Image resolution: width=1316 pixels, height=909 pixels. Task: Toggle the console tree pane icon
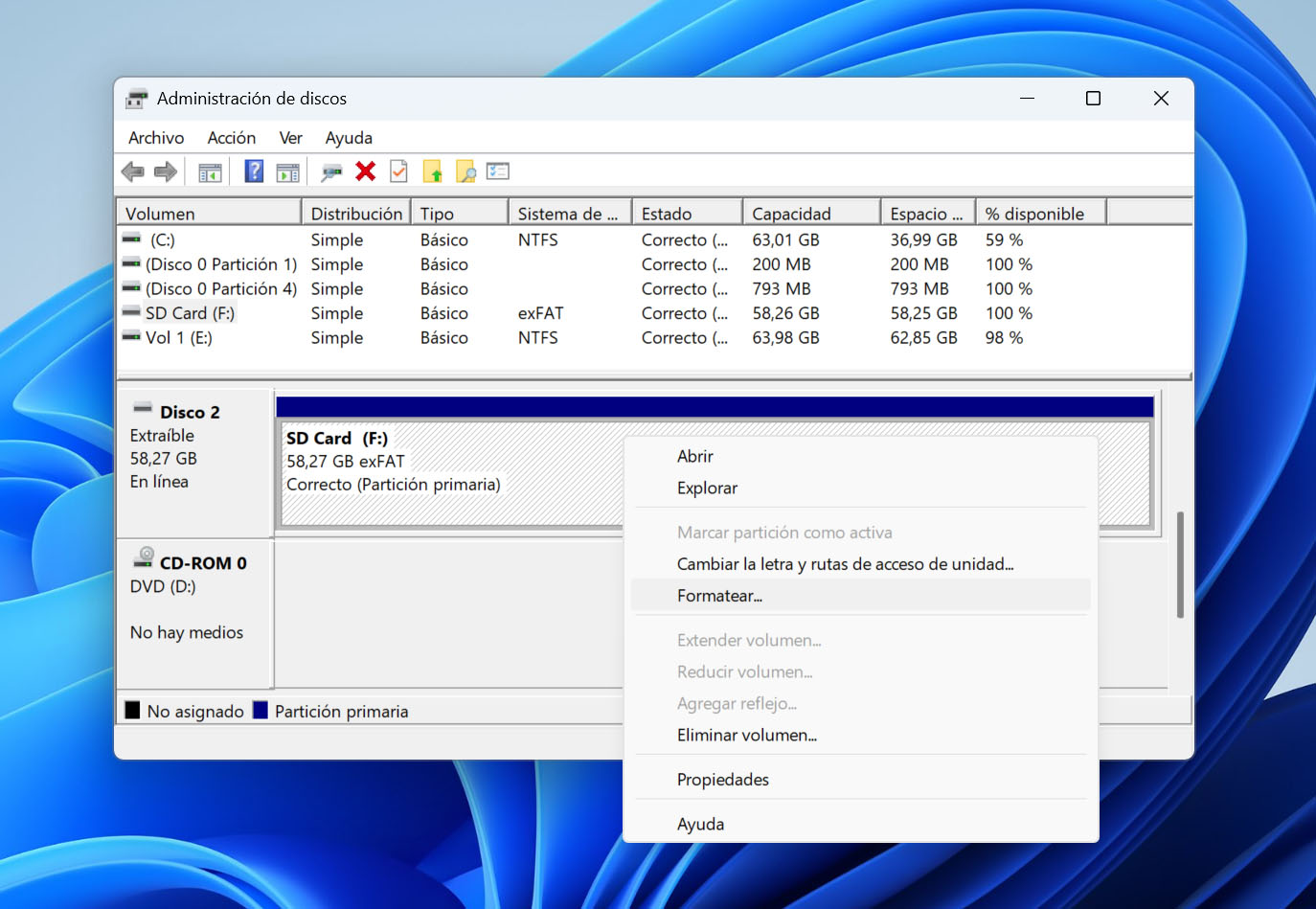tap(210, 172)
